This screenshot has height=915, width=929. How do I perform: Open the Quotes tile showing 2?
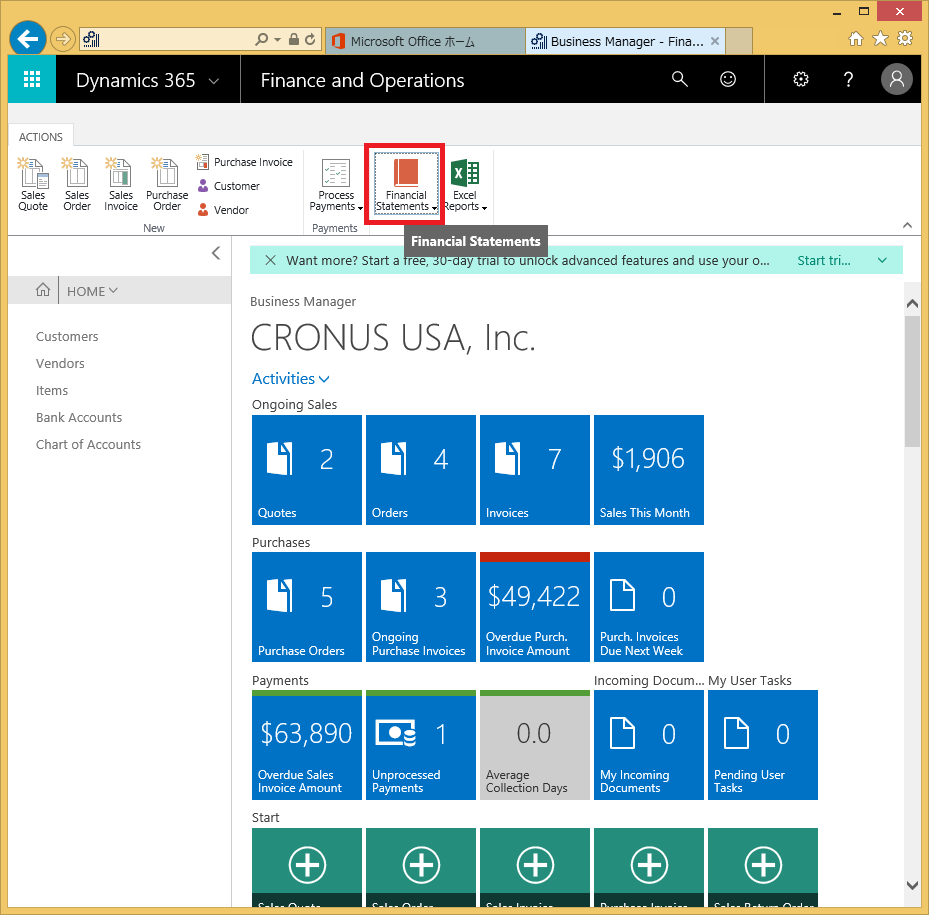[x=306, y=469]
